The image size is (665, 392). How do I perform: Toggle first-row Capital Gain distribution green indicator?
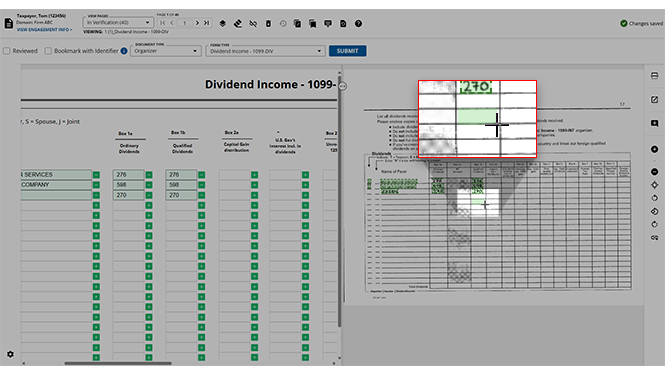(x=254, y=175)
